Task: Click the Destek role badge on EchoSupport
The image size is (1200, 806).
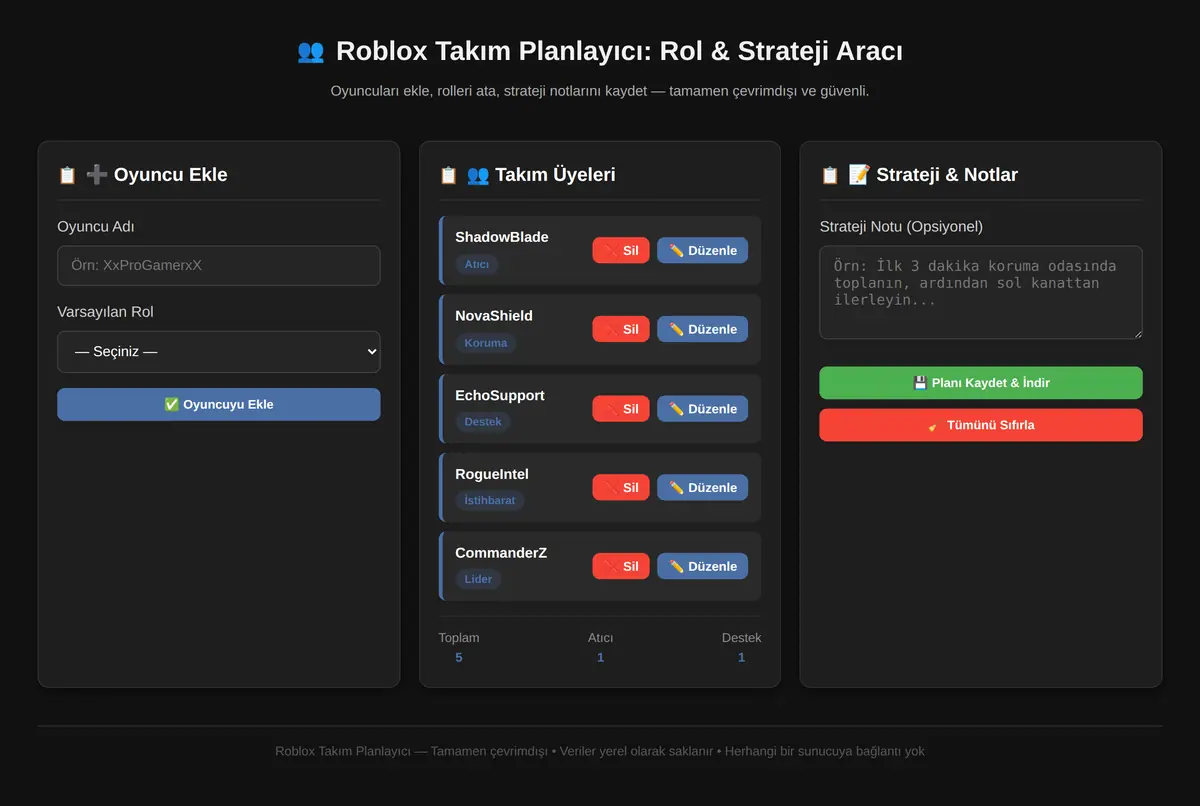Action: (x=483, y=422)
